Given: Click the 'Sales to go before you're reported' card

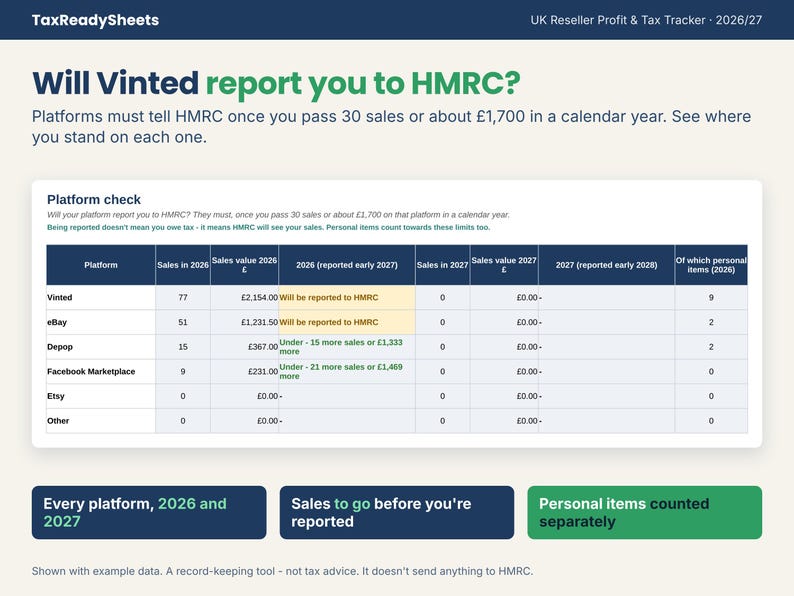Looking at the screenshot, I should (396, 512).
